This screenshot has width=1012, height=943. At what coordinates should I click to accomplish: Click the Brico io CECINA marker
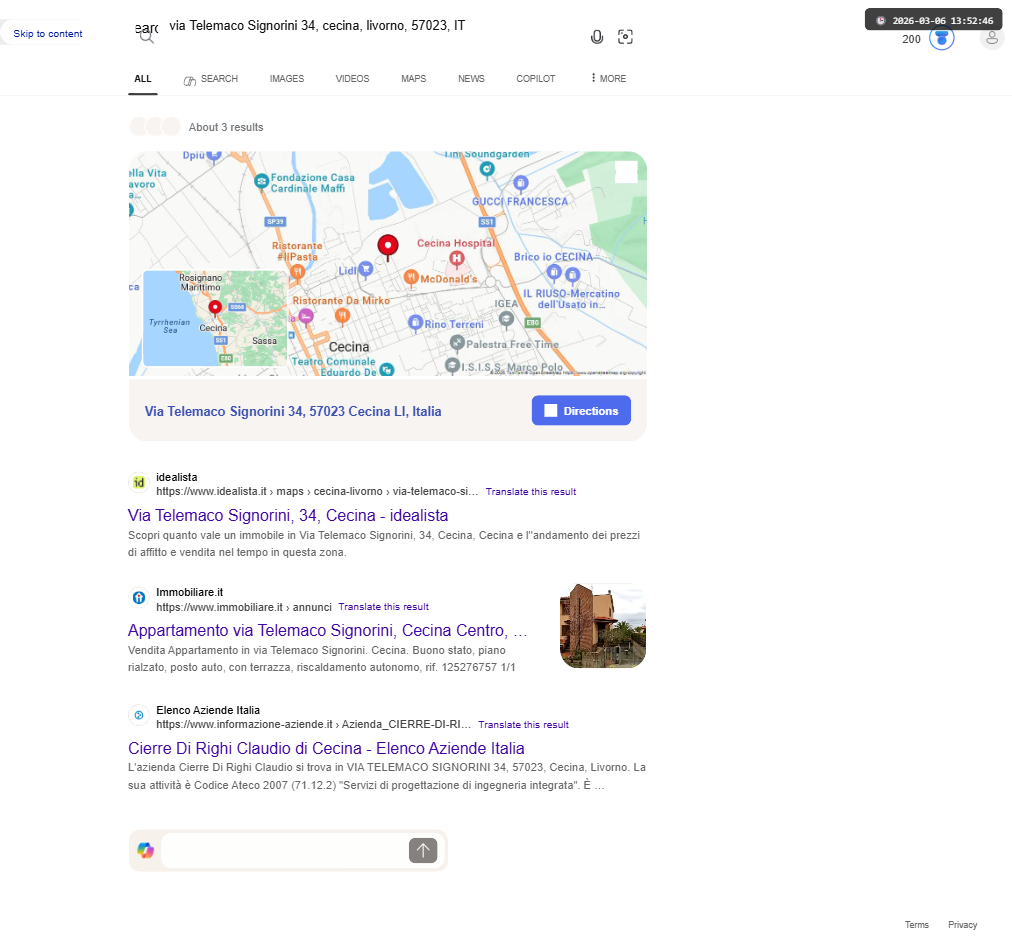pos(554,272)
